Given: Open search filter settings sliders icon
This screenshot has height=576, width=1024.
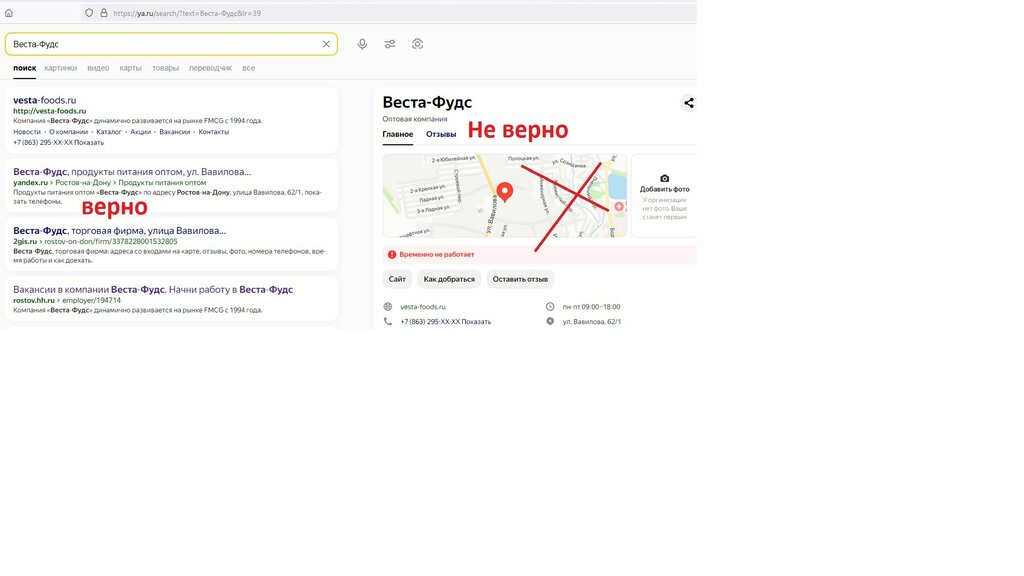Looking at the screenshot, I should coord(390,44).
